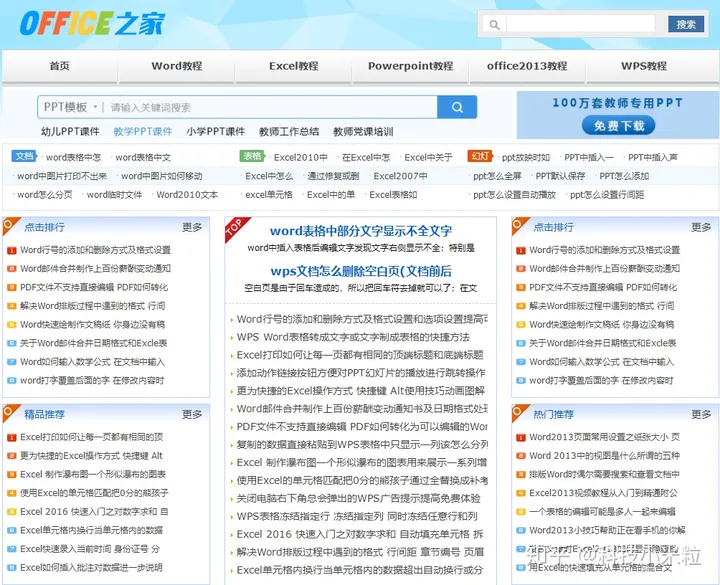Click the 搜索 button in the header
This screenshot has height=585, width=720.
(x=686, y=24)
